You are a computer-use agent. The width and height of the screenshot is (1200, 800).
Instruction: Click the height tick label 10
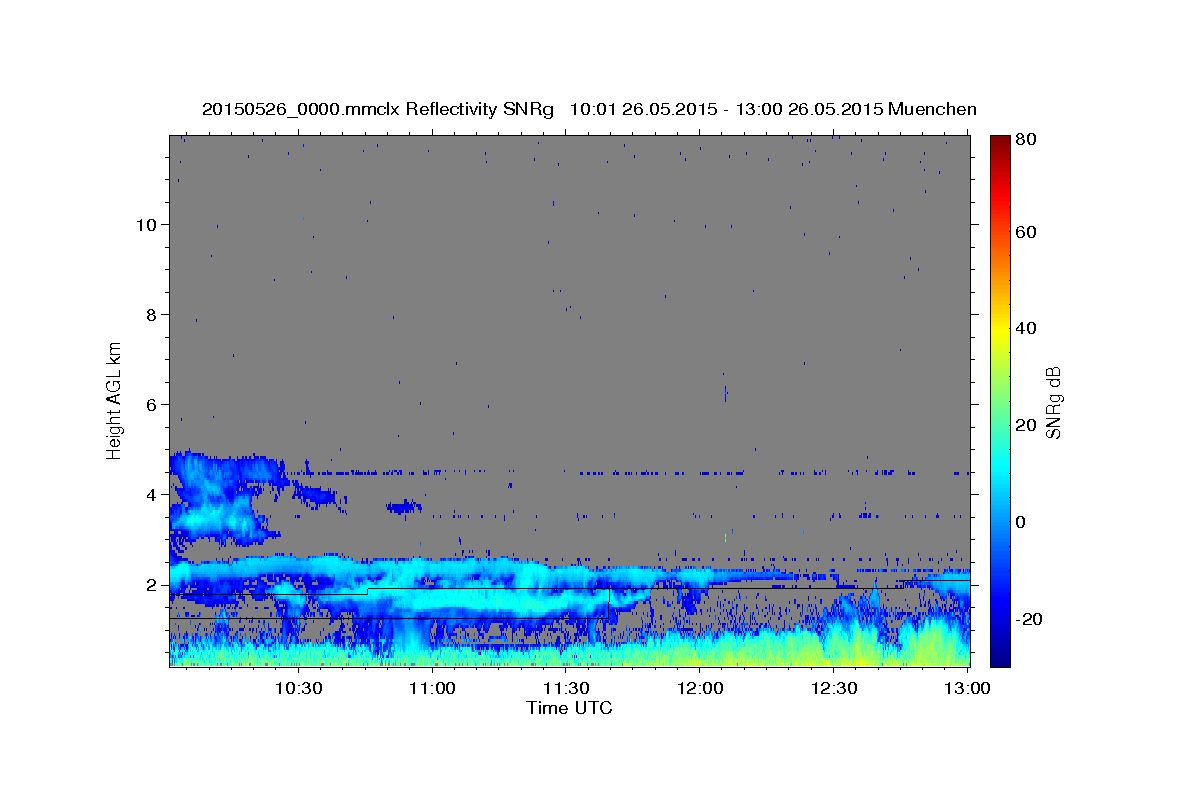pos(146,225)
